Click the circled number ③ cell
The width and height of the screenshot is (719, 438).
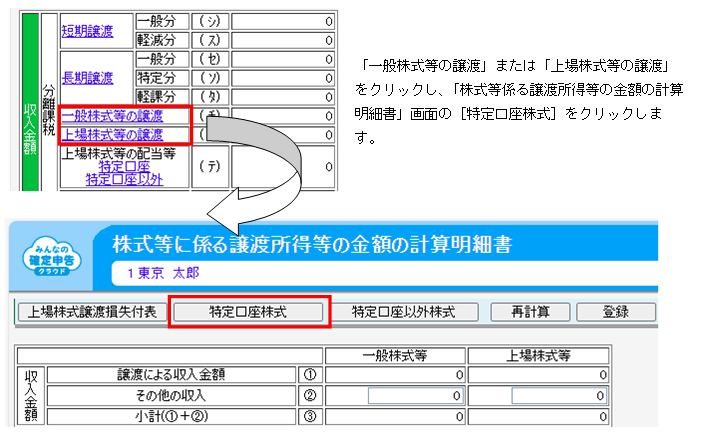[x=310, y=416]
